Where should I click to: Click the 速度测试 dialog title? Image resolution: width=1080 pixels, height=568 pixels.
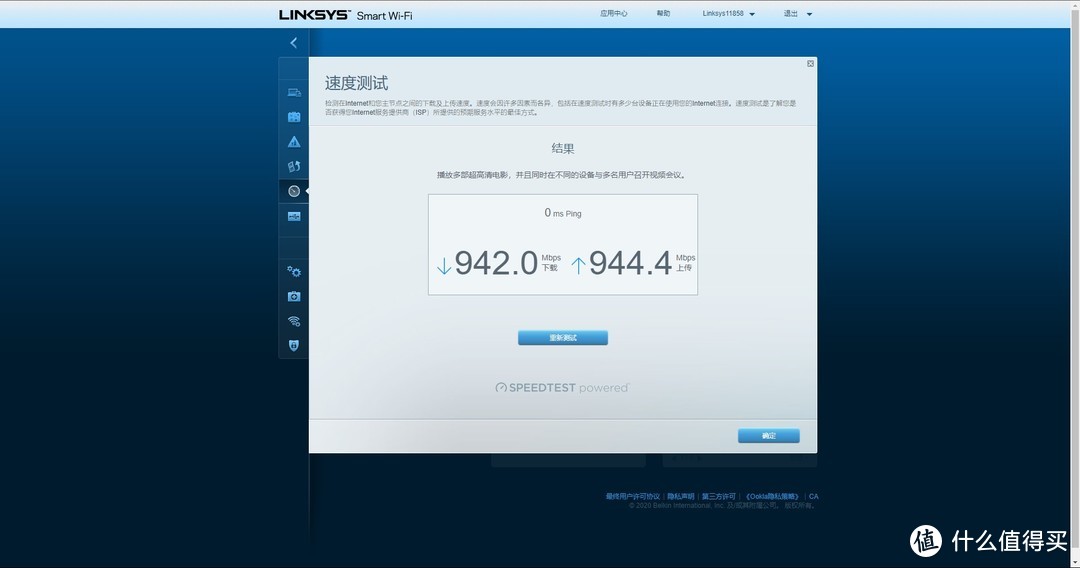pyautogui.click(x=356, y=83)
